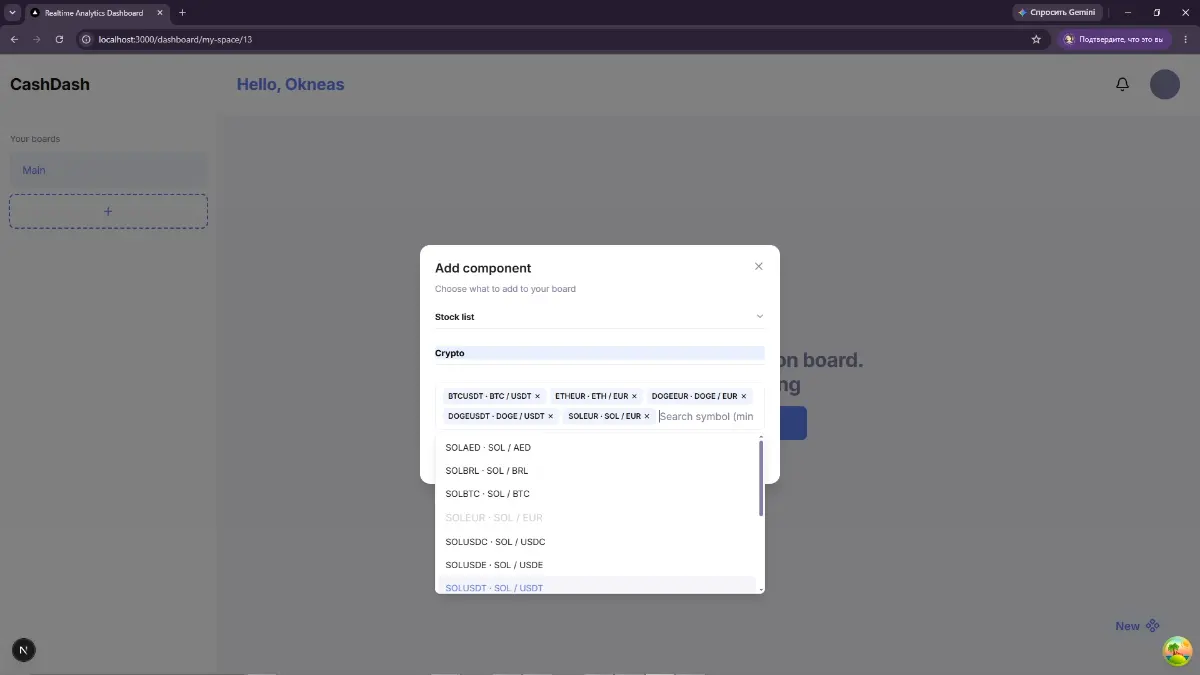Screen dimensions: 1200x675
Task: Choose SOLUSDC · SOL / USDC option
Action: [x=597, y=541]
